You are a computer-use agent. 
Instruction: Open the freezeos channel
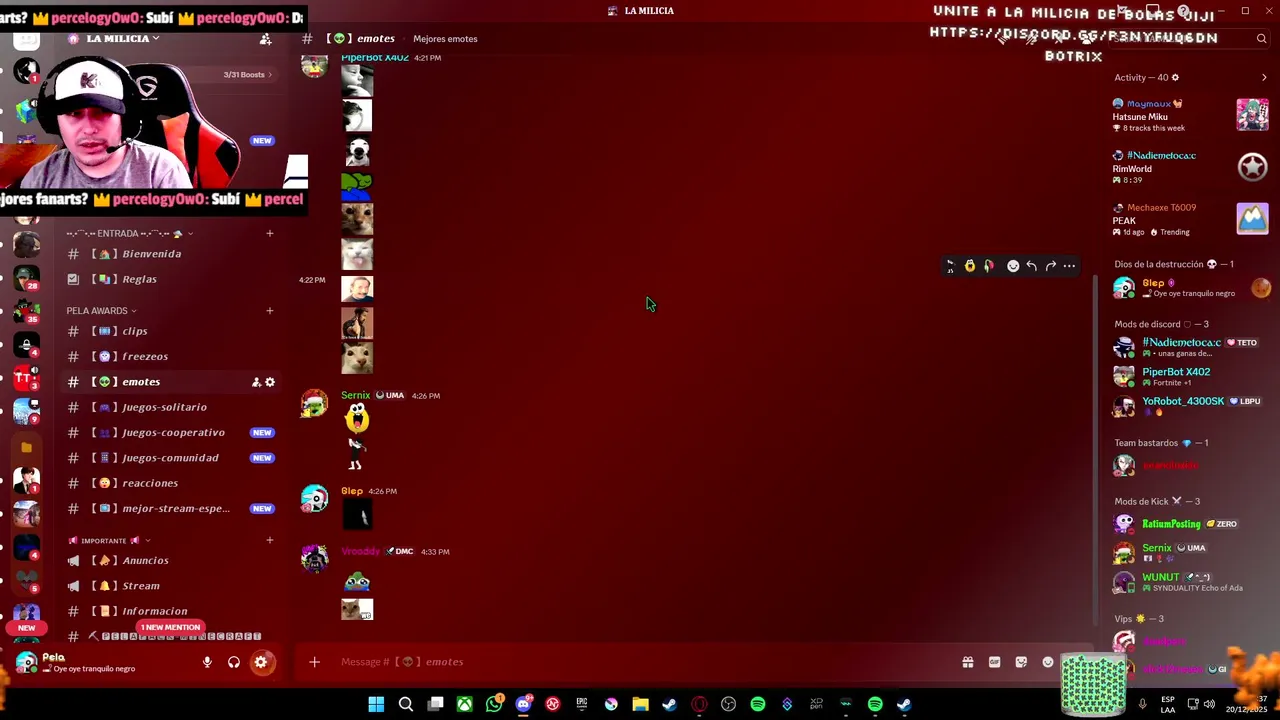coord(172,356)
